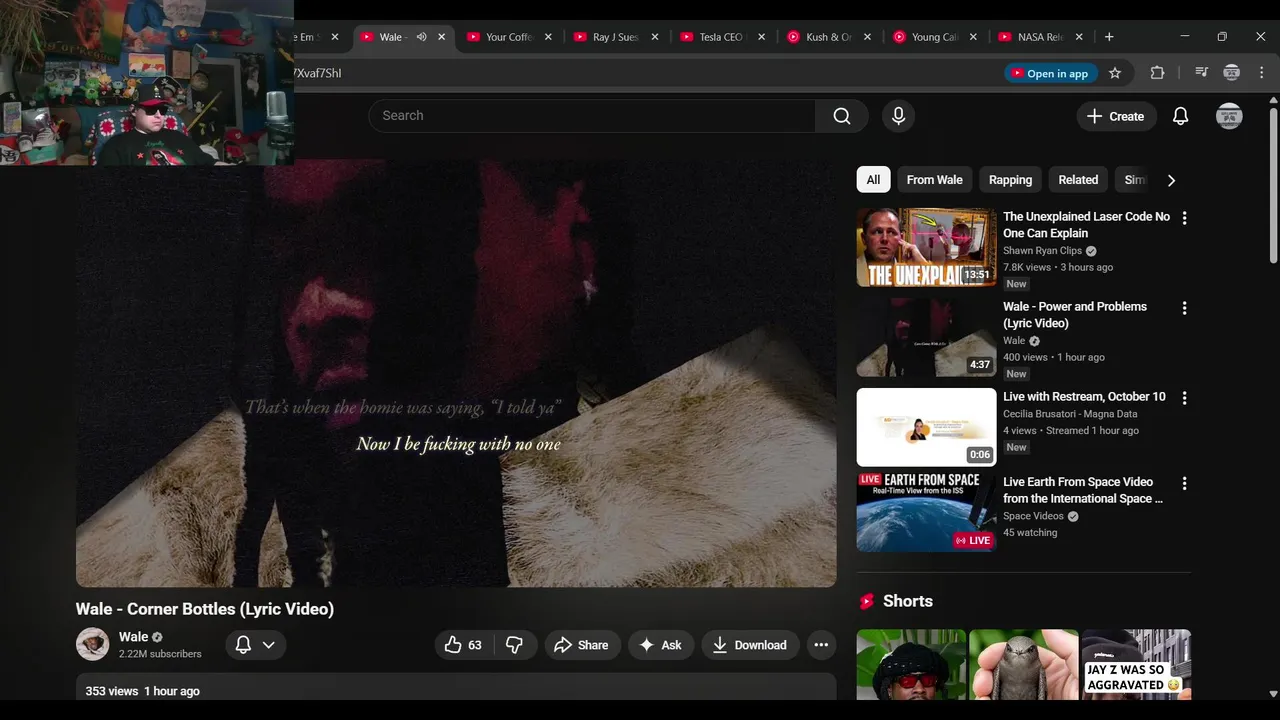1280x720 pixels.
Task: Open Unexplained Laser Code video thumbnail
Action: coord(926,247)
